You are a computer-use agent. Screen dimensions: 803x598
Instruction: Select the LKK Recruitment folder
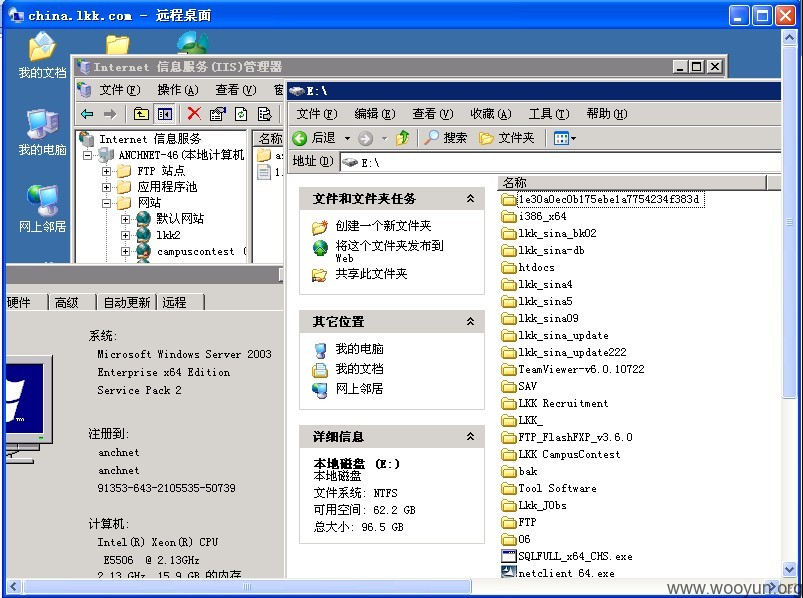click(555, 403)
